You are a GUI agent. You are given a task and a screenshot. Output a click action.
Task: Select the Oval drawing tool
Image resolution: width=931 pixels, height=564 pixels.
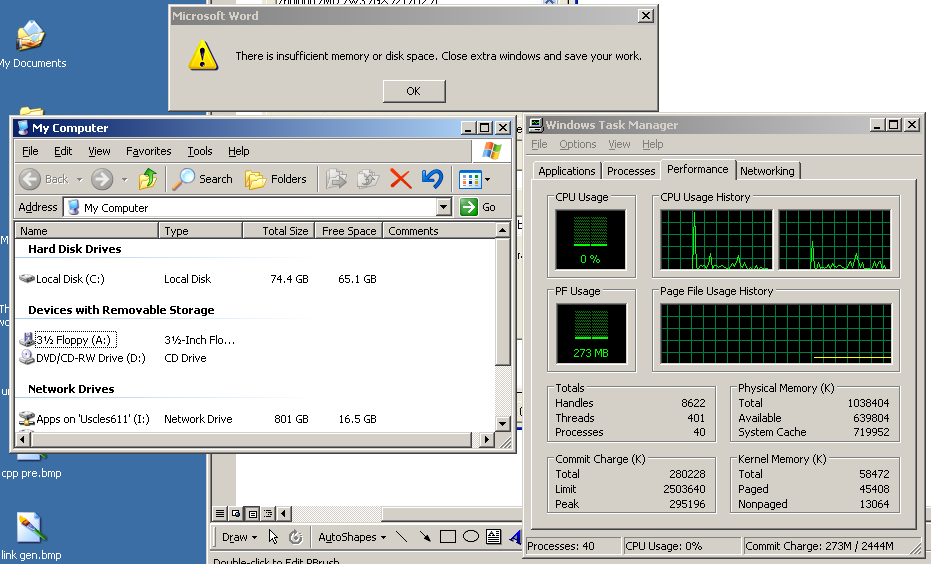pos(471,537)
